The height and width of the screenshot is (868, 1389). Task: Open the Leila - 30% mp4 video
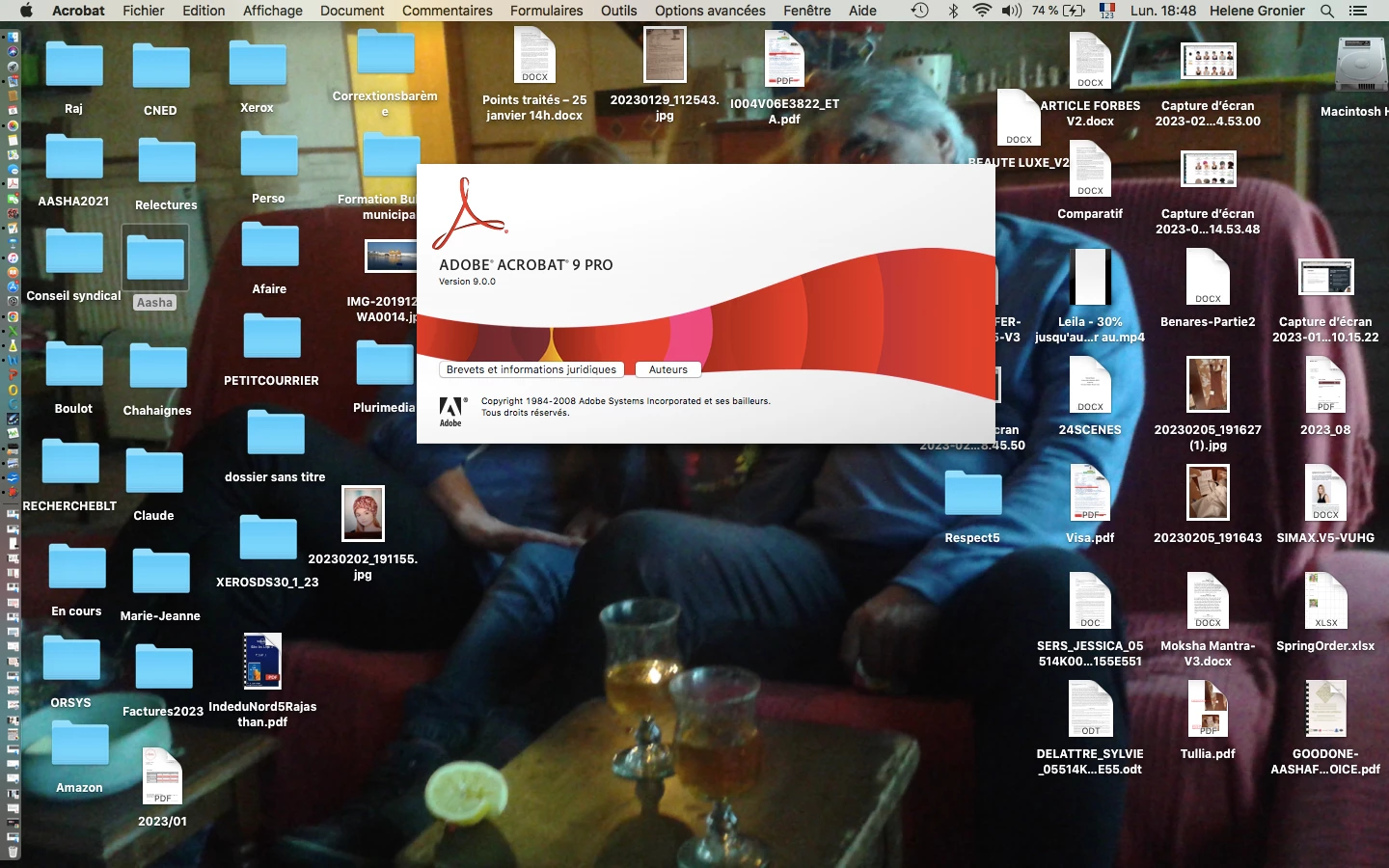[1091, 278]
